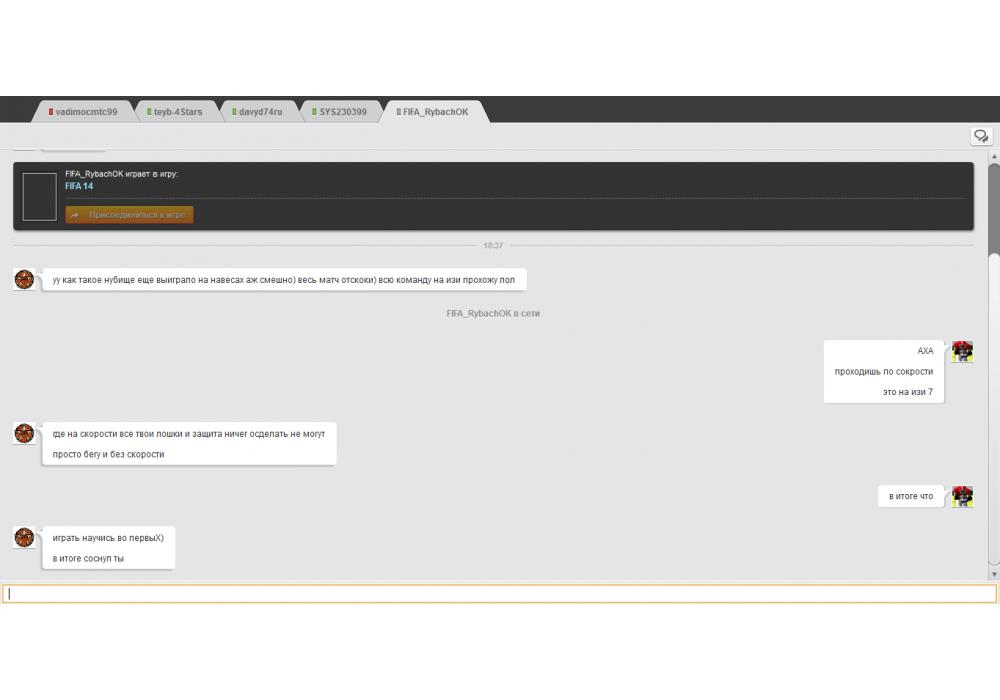Click the chat bubbles icon at top right
The height and width of the screenshot is (700, 1000).
tap(981, 136)
